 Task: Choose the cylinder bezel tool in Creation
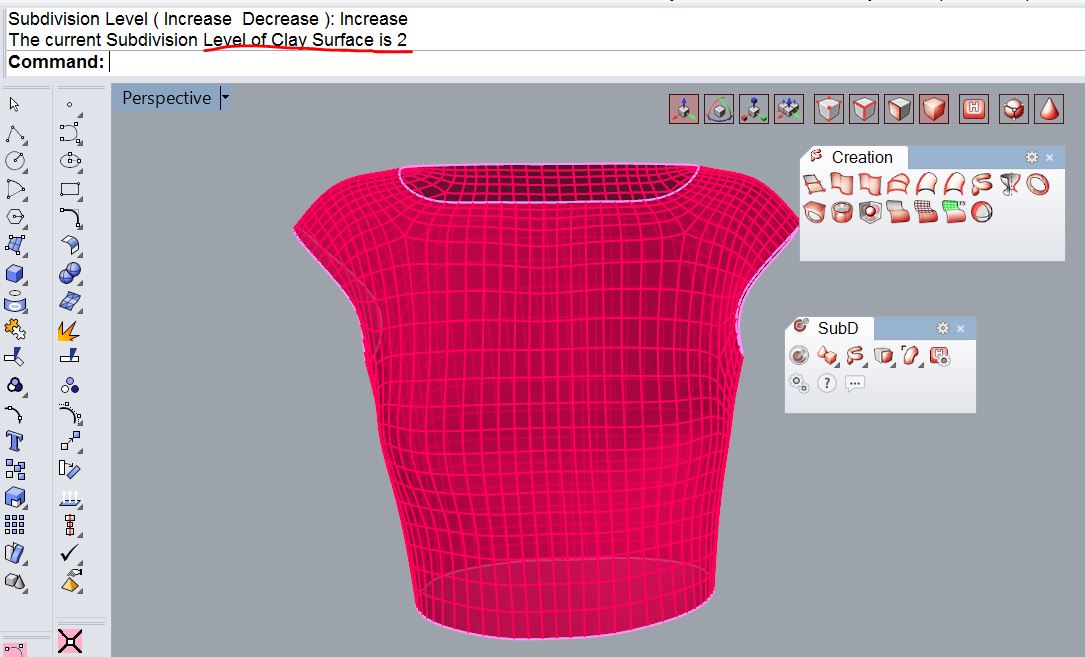coord(842,211)
